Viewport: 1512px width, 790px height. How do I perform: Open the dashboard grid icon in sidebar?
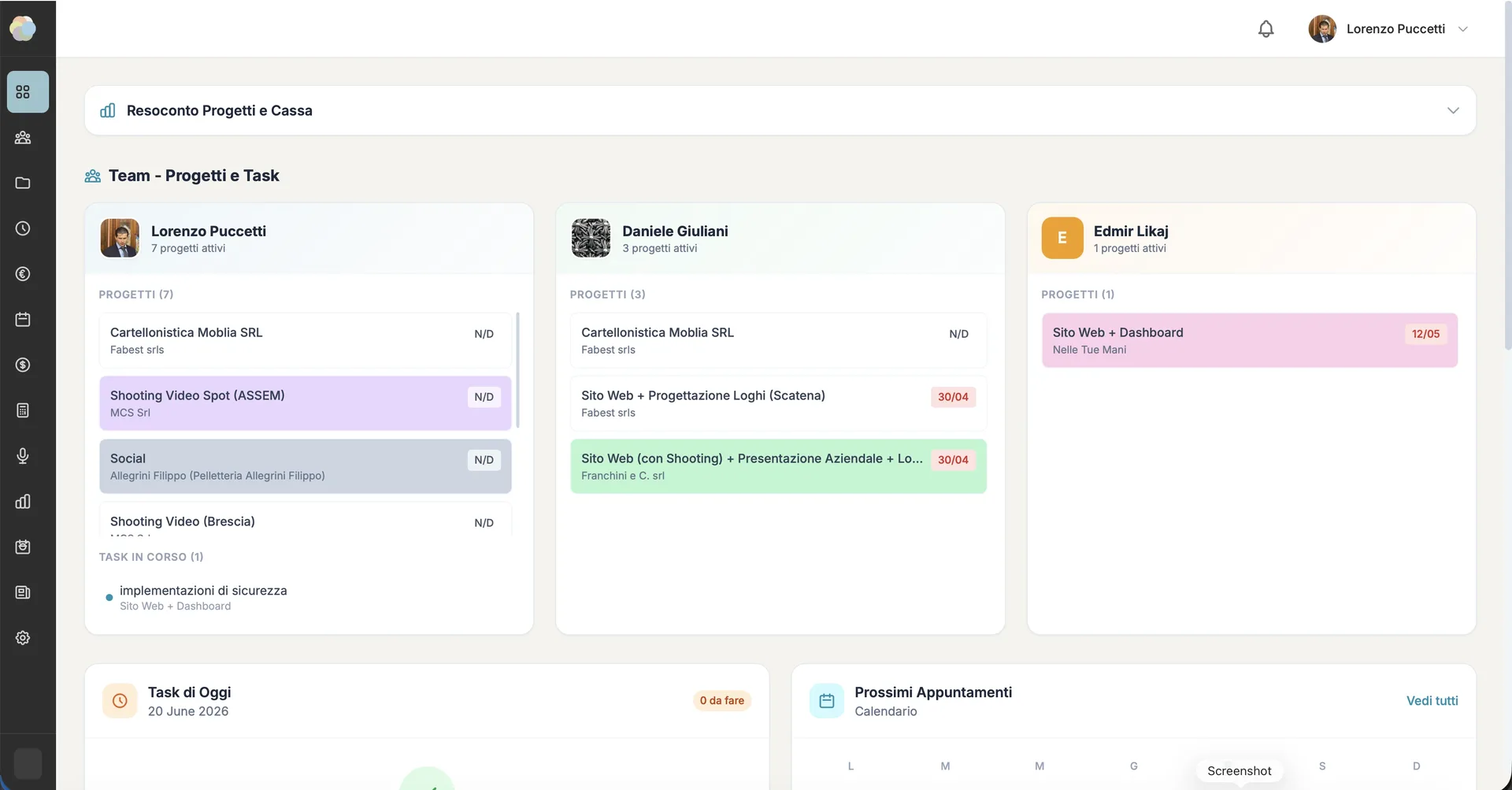point(23,92)
